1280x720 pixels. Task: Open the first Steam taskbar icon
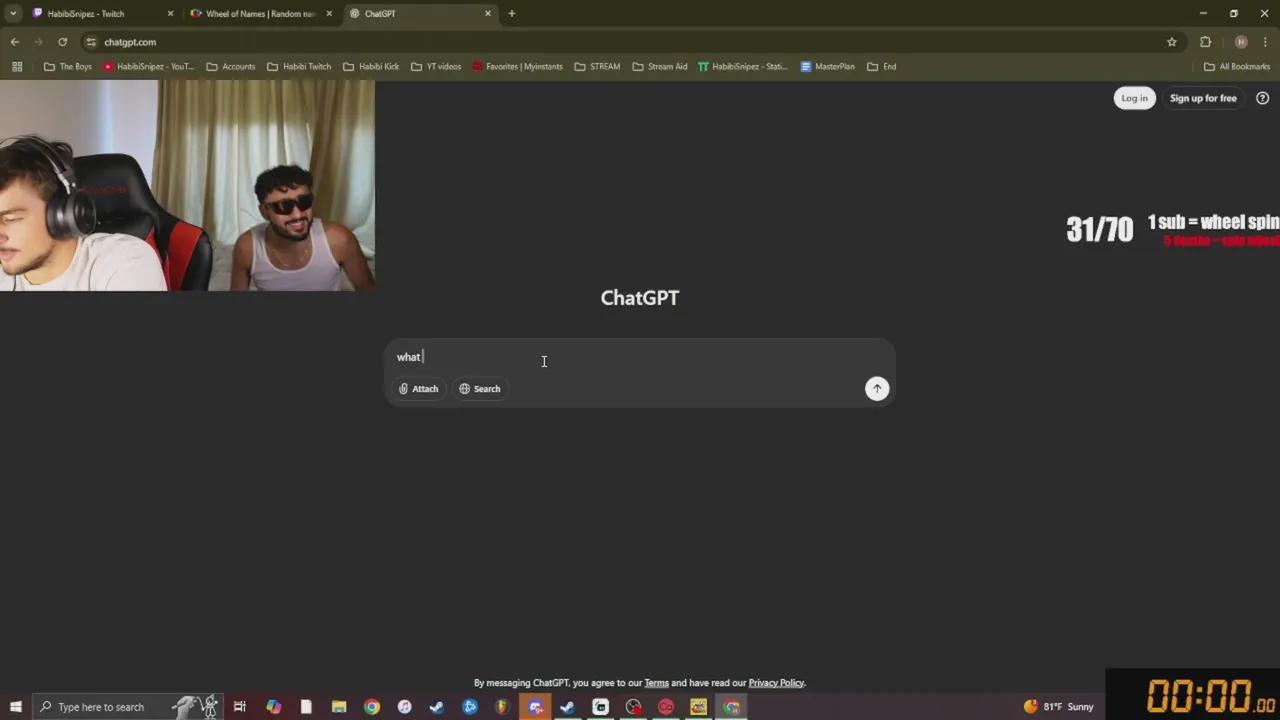(437, 707)
